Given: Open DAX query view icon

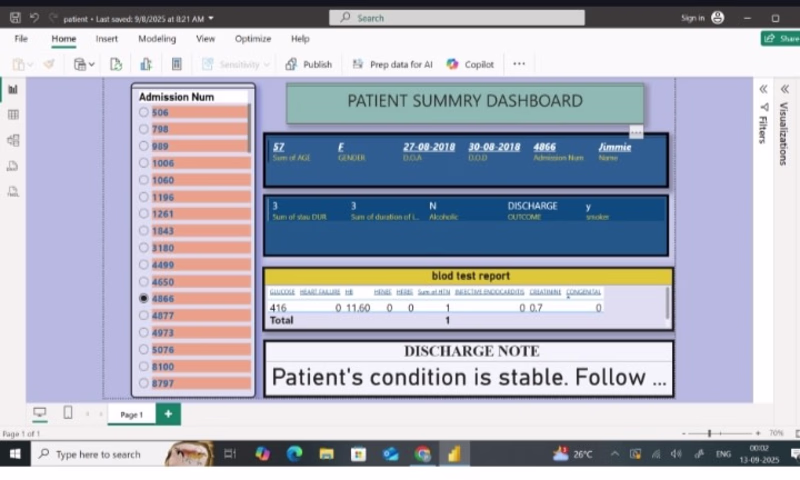Looking at the screenshot, I should 13,166.
